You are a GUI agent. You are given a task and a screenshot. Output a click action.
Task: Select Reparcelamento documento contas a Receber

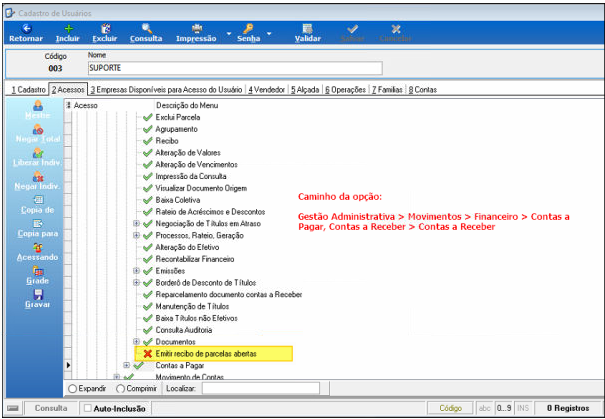(228, 295)
